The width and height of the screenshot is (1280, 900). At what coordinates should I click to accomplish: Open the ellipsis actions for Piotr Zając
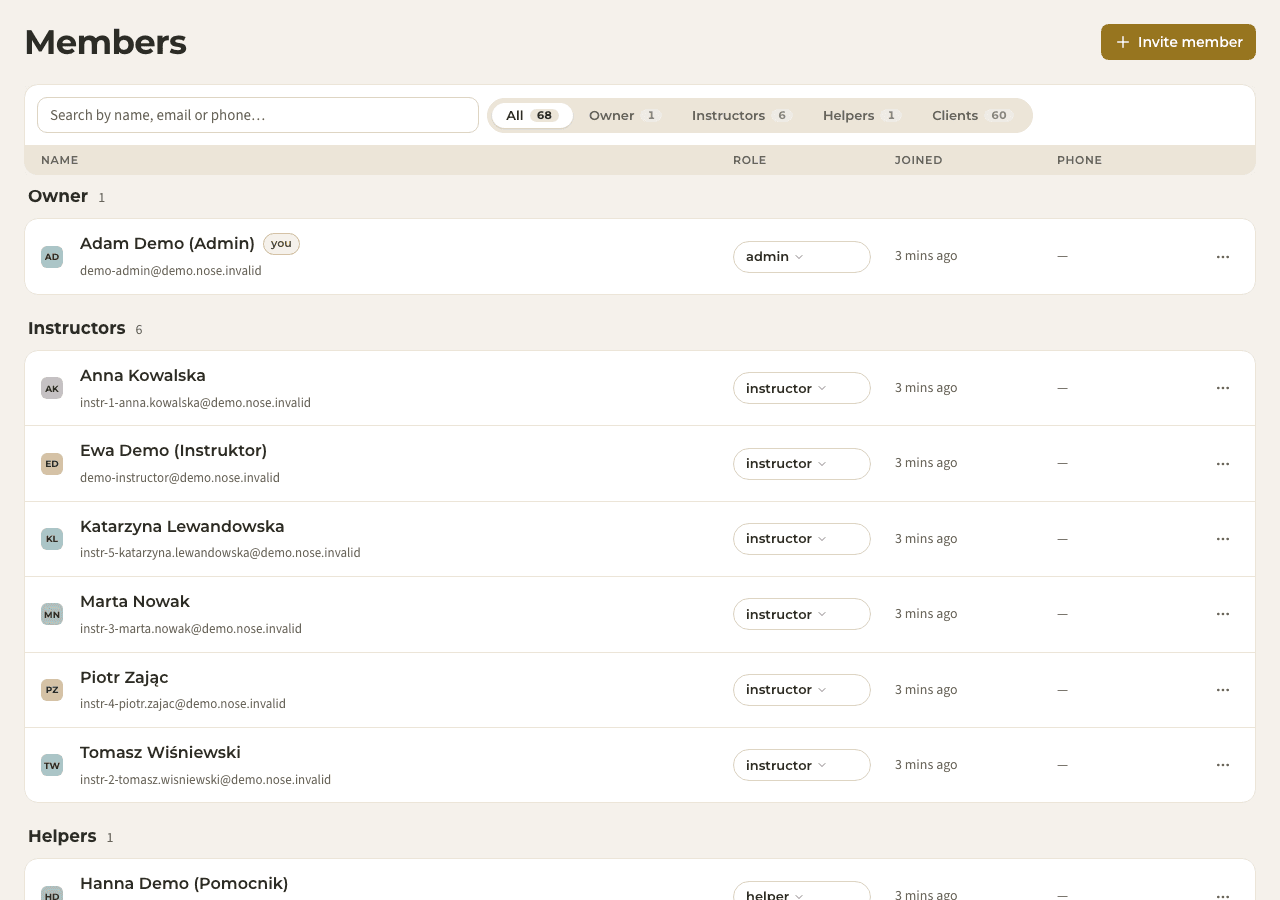pos(1222,690)
